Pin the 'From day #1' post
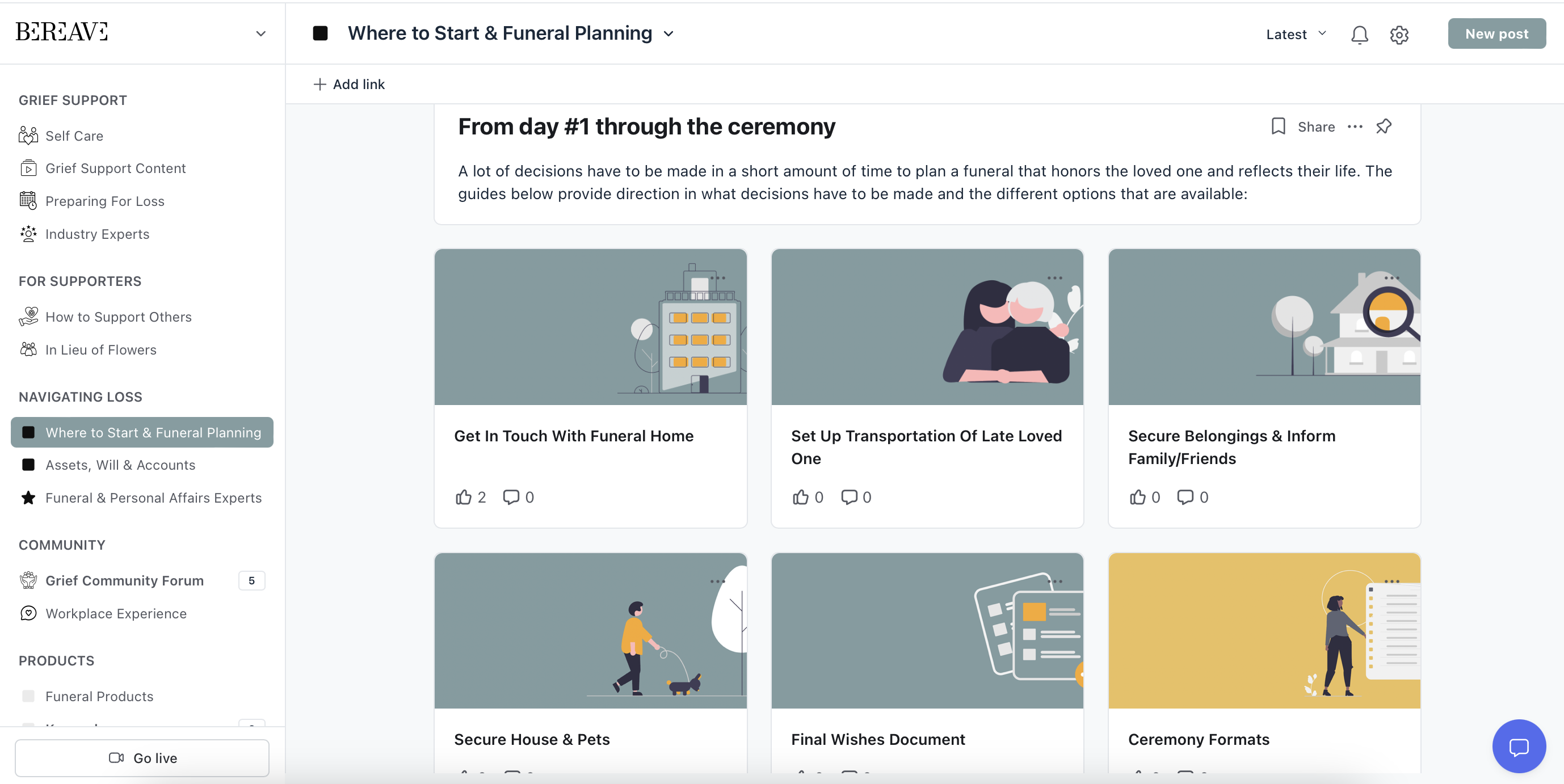1564x784 pixels. coord(1384,126)
